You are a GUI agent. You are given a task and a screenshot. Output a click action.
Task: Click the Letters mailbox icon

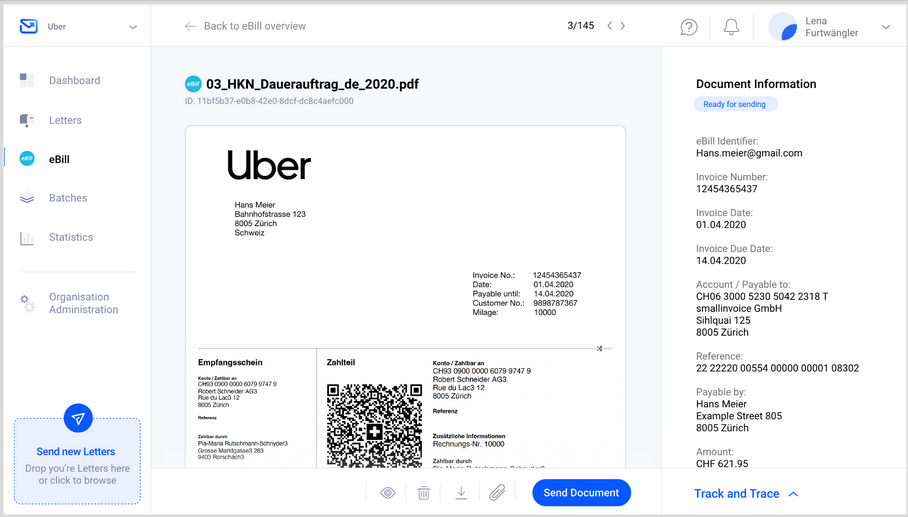27,120
